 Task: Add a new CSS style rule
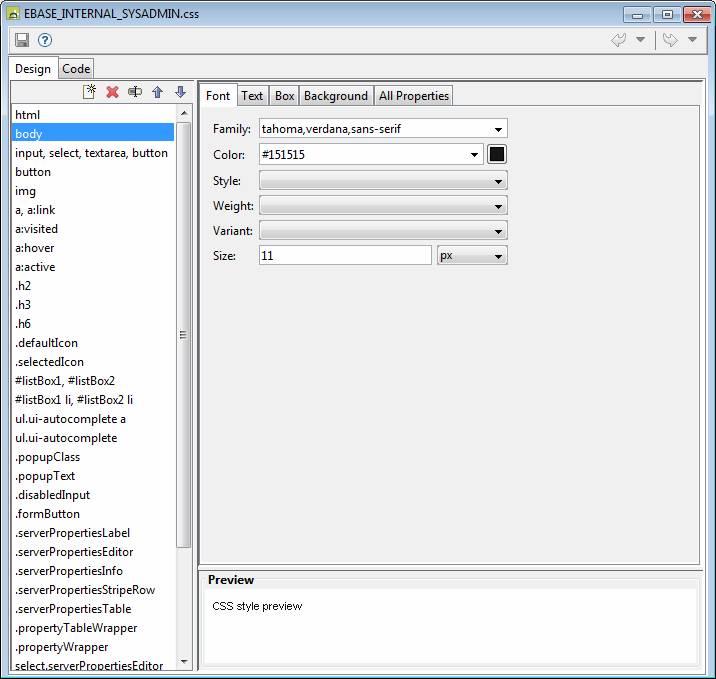(x=89, y=92)
